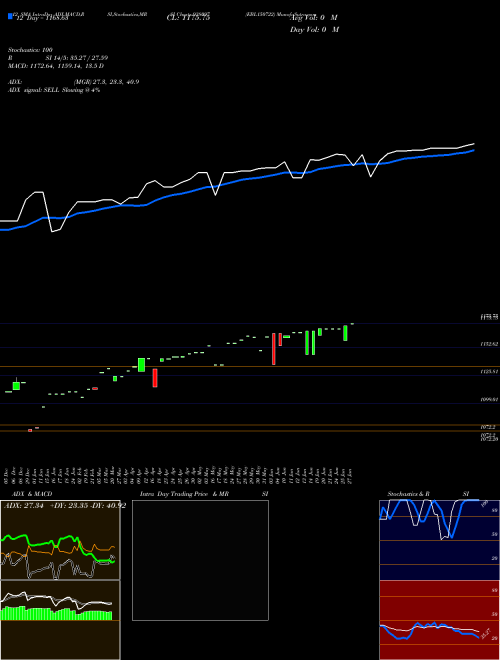The width and height of the screenshot is (500, 660).
Task: Click the 'Day Vol: 0 M' label
Action: pyautogui.click(x=314, y=29)
